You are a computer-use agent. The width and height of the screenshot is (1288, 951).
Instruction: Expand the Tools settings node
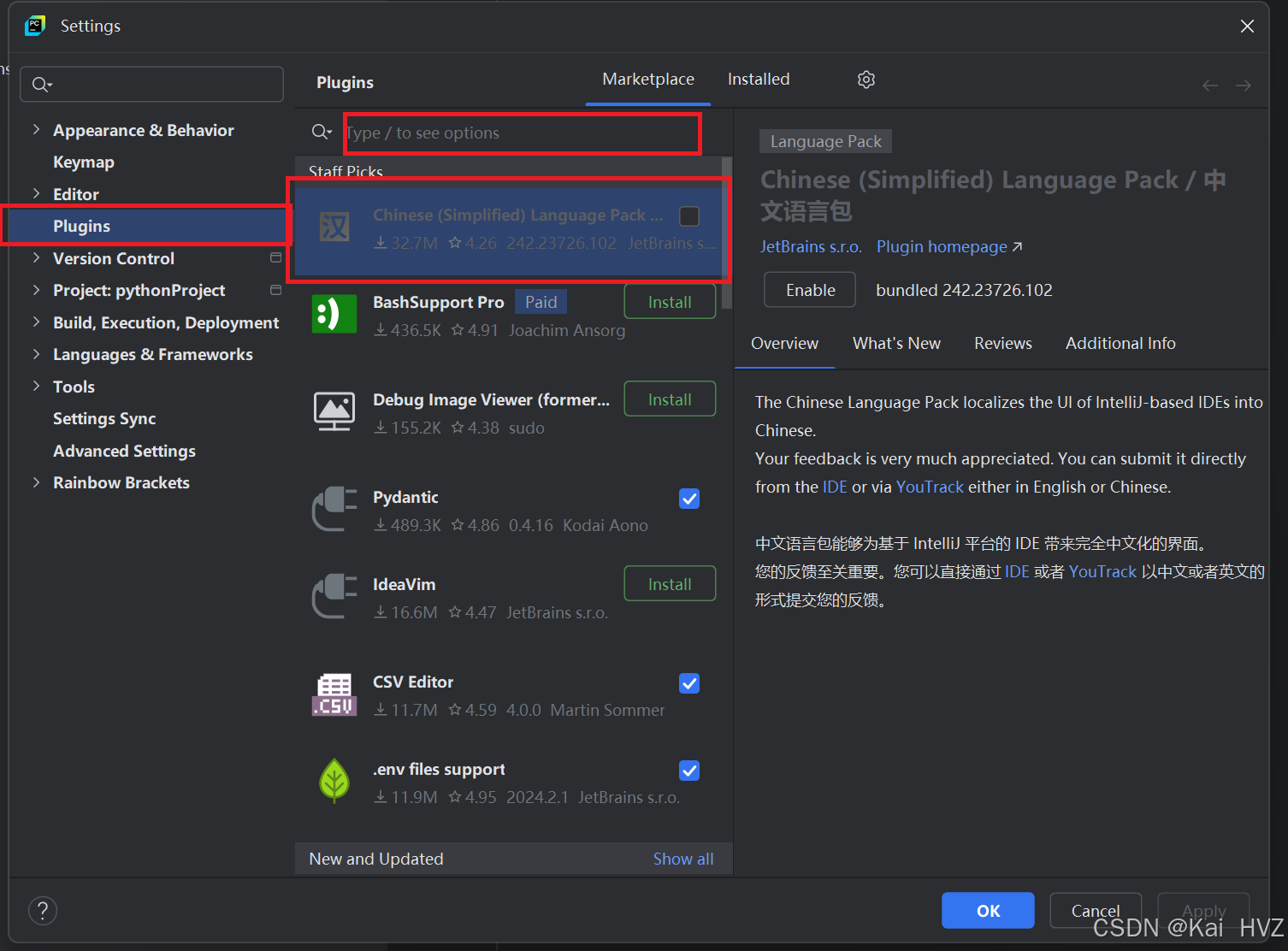(36, 386)
